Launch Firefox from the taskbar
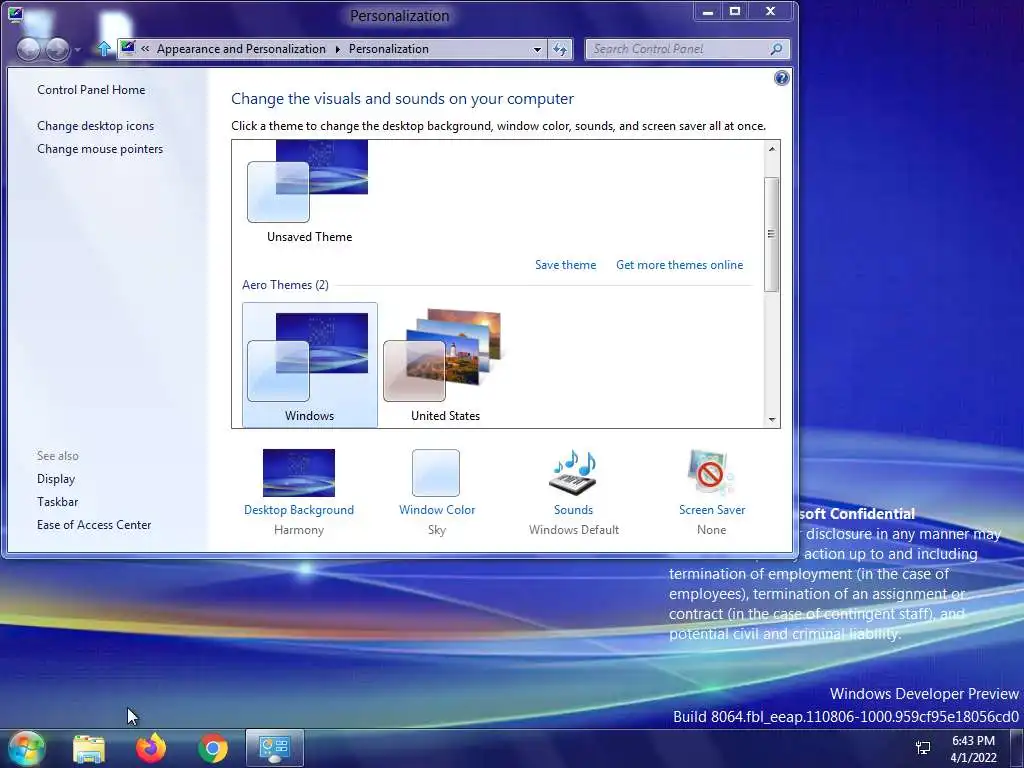 pos(151,748)
